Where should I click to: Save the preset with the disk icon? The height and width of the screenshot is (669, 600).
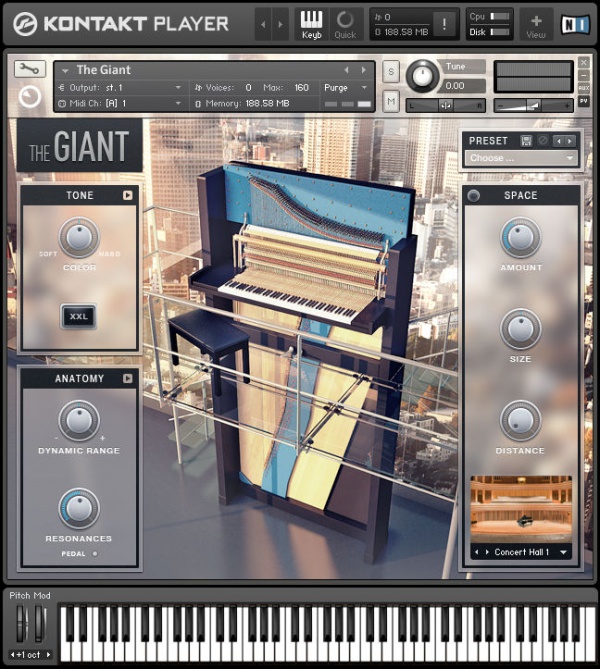click(526, 141)
